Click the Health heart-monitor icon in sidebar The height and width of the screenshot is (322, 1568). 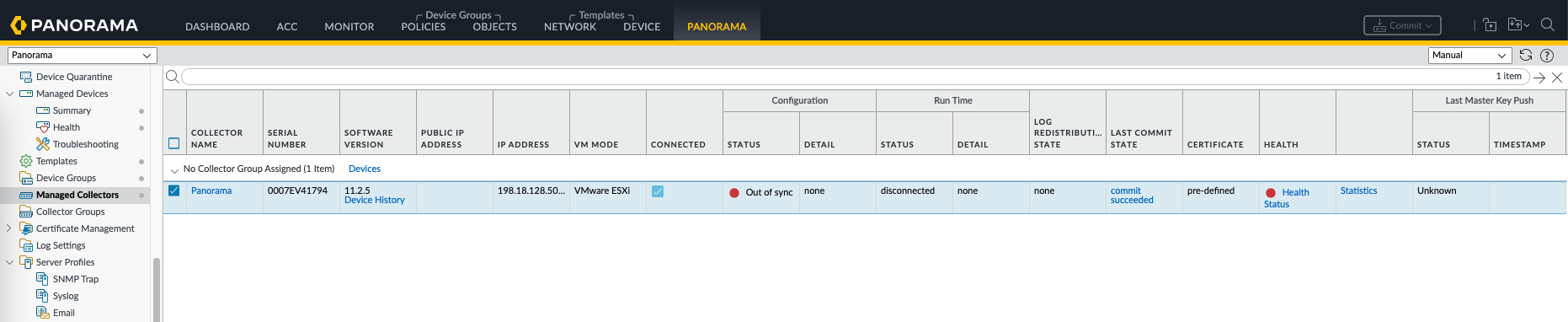click(x=43, y=127)
